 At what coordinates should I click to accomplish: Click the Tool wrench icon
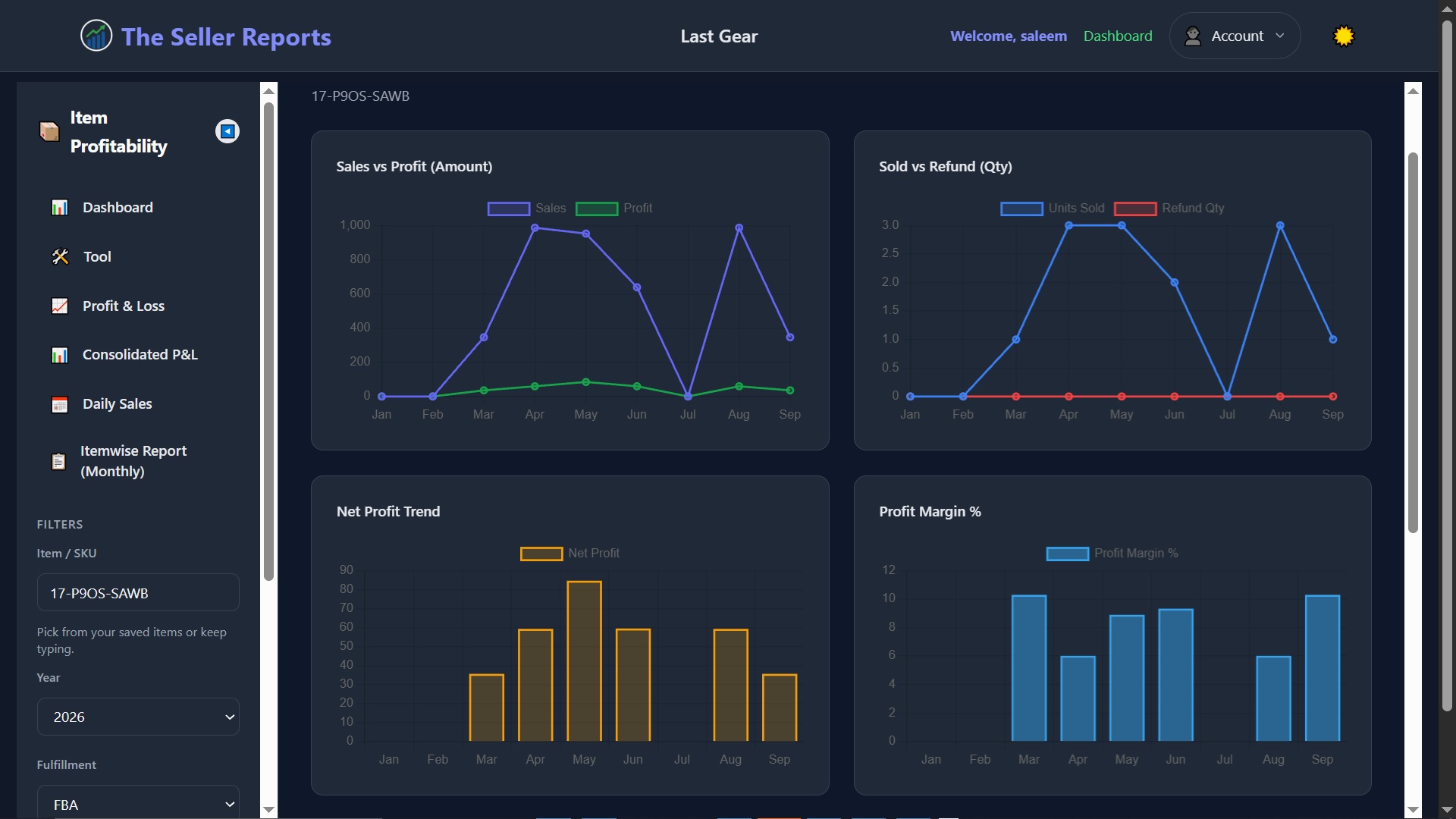point(60,257)
